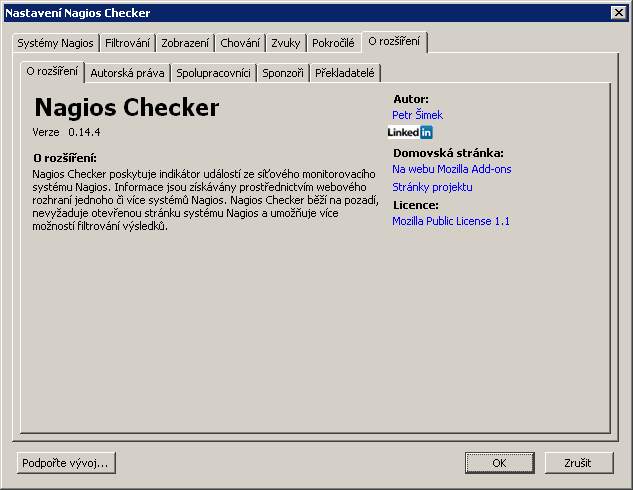This screenshot has height=490, width=633.
Task: Click the Nagios Checker heading
Action: (127, 107)
